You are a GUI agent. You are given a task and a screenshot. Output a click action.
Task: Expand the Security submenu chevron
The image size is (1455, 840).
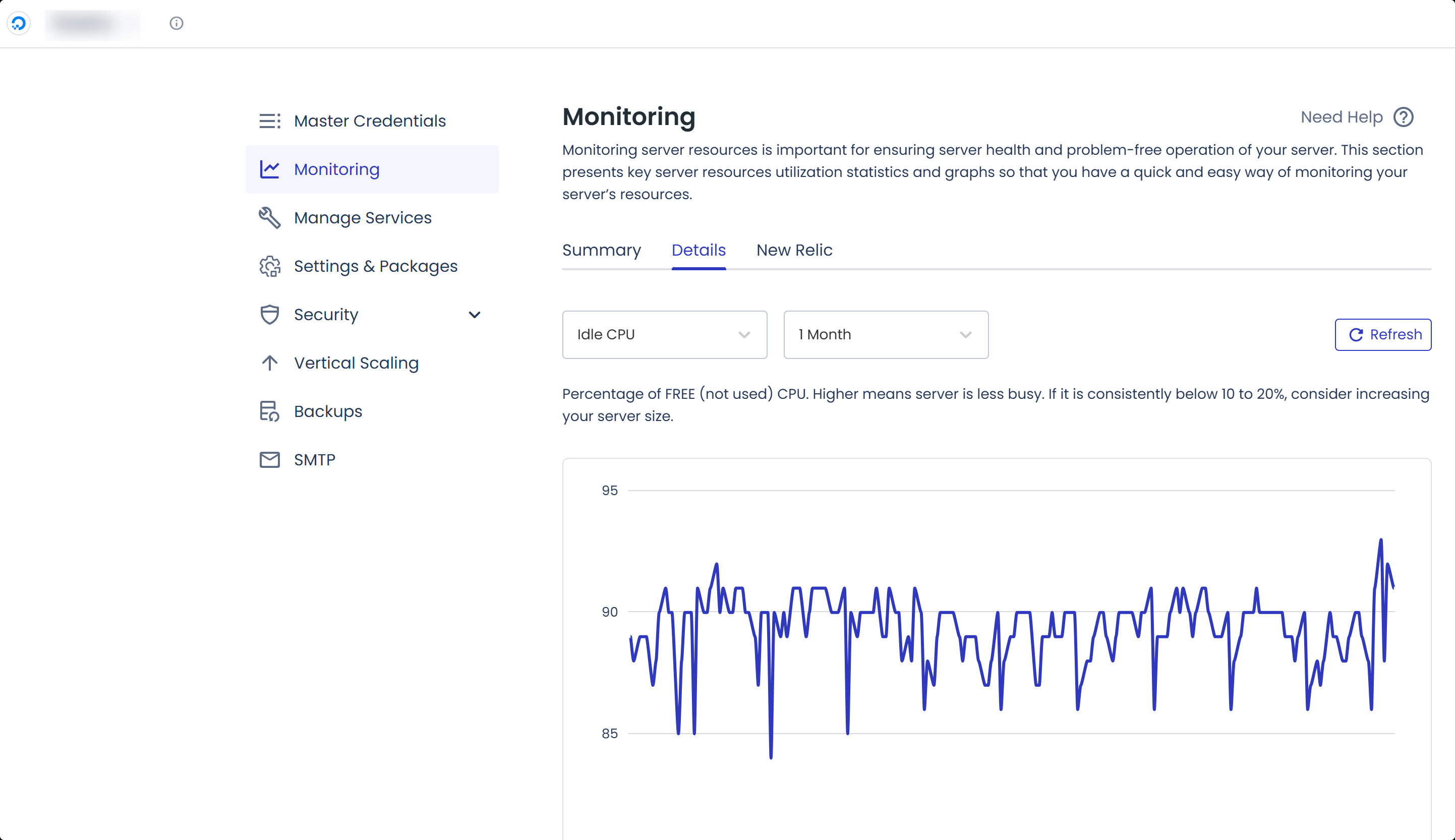click(x=474, y=315)
